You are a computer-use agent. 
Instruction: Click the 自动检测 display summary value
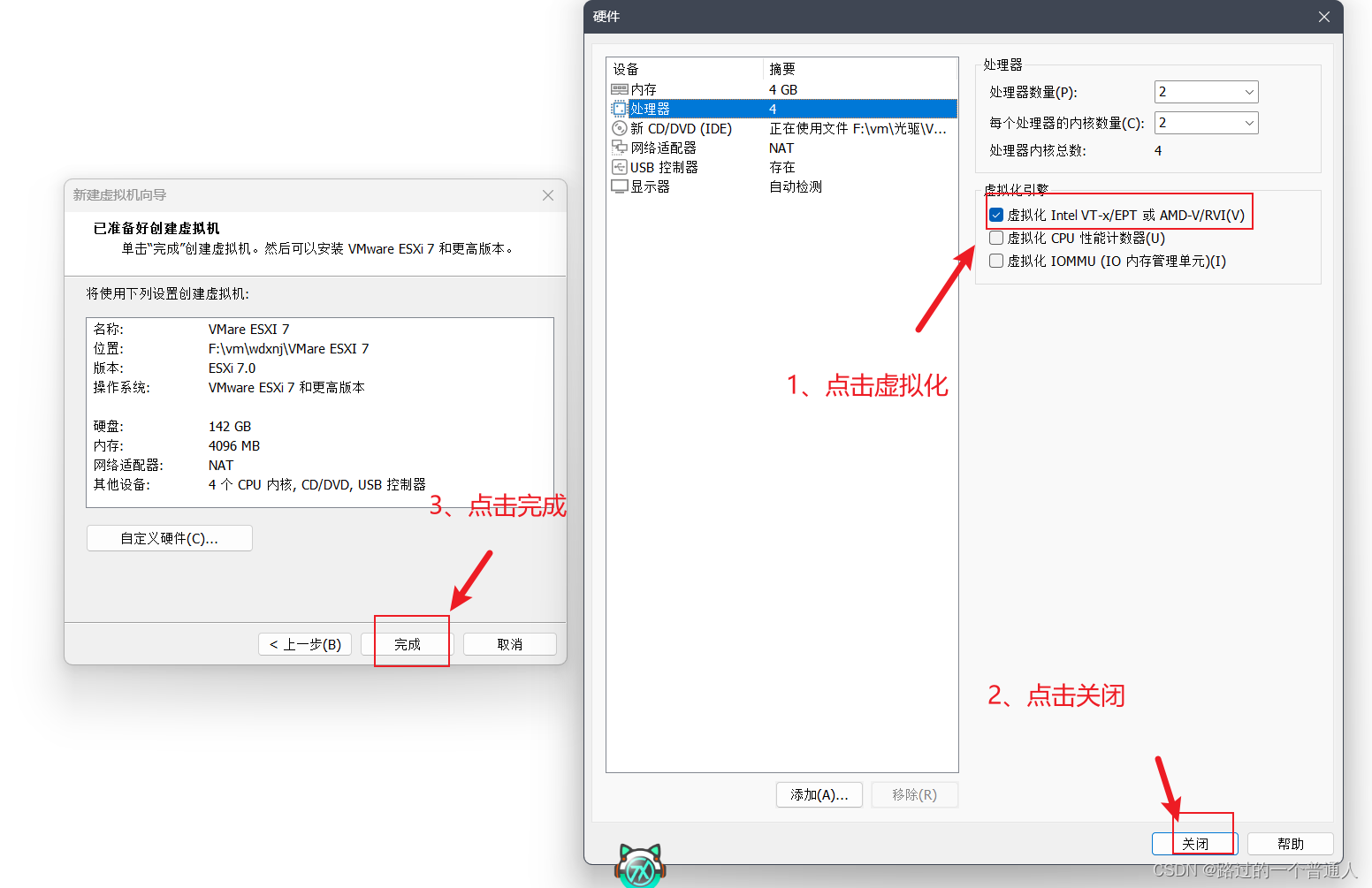pyautogui.click(x=796, y=186)
